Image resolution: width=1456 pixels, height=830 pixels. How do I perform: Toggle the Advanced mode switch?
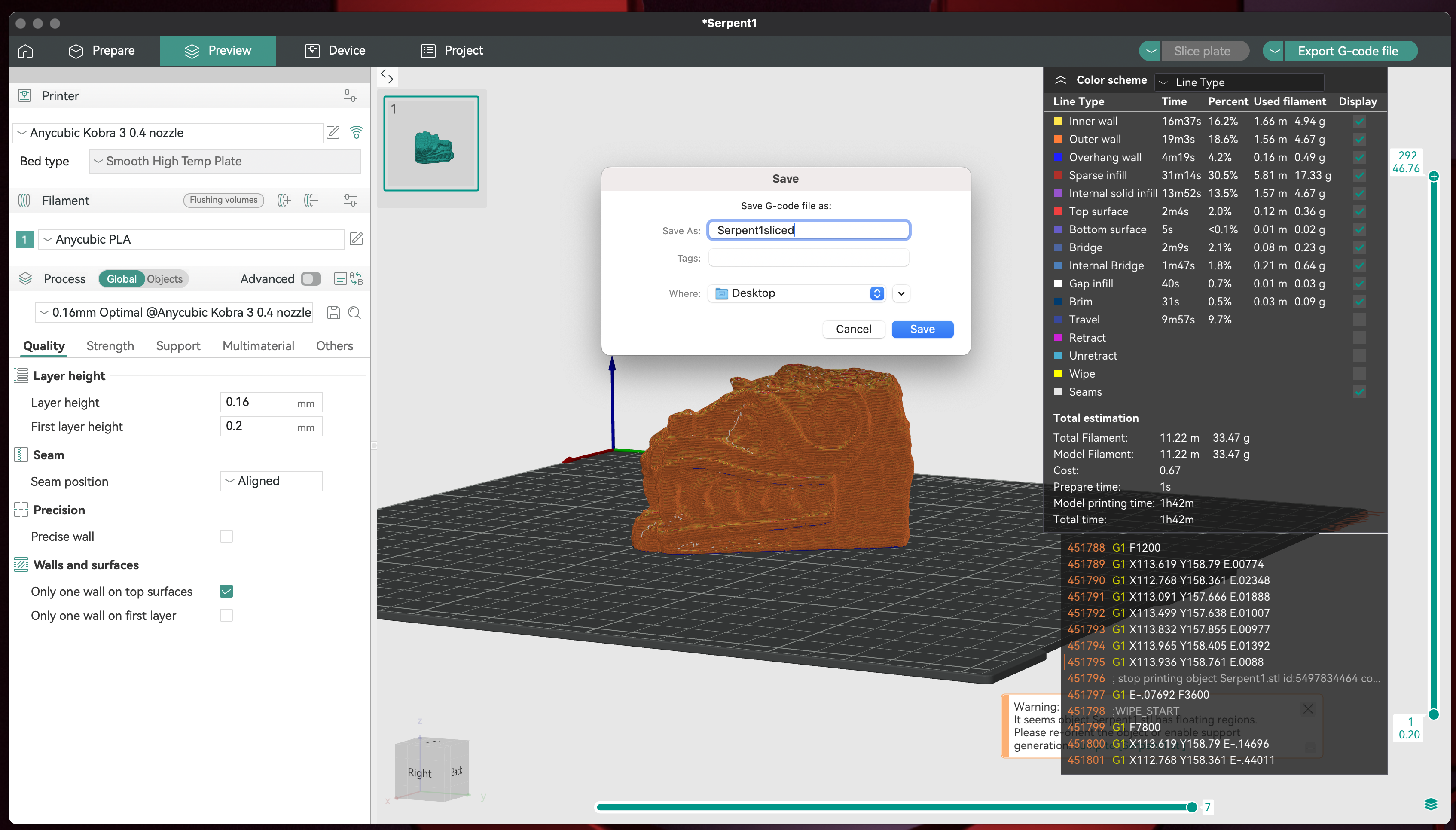[311, 279]
